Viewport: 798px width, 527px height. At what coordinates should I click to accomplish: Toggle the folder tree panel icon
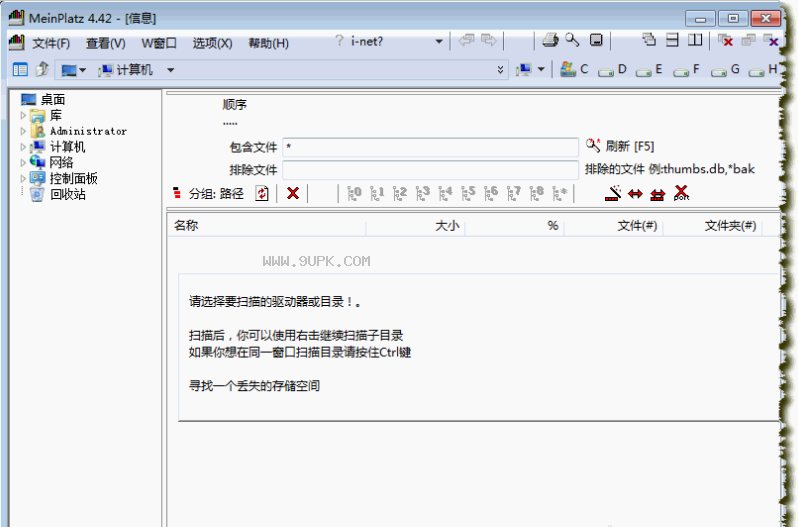coord(20,70)
